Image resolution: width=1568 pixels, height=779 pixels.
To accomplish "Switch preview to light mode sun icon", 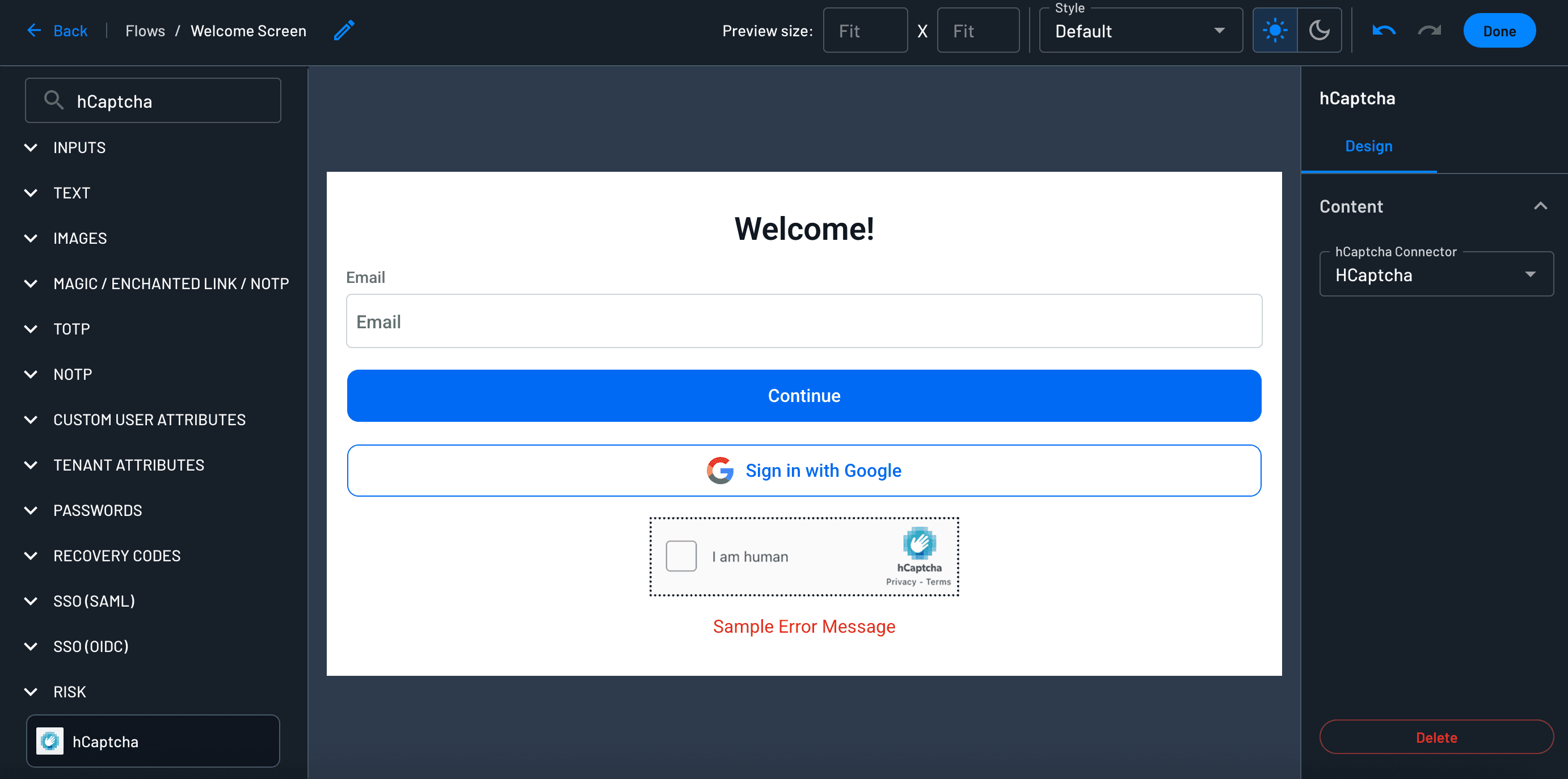I will click(x=1275, y=31).
